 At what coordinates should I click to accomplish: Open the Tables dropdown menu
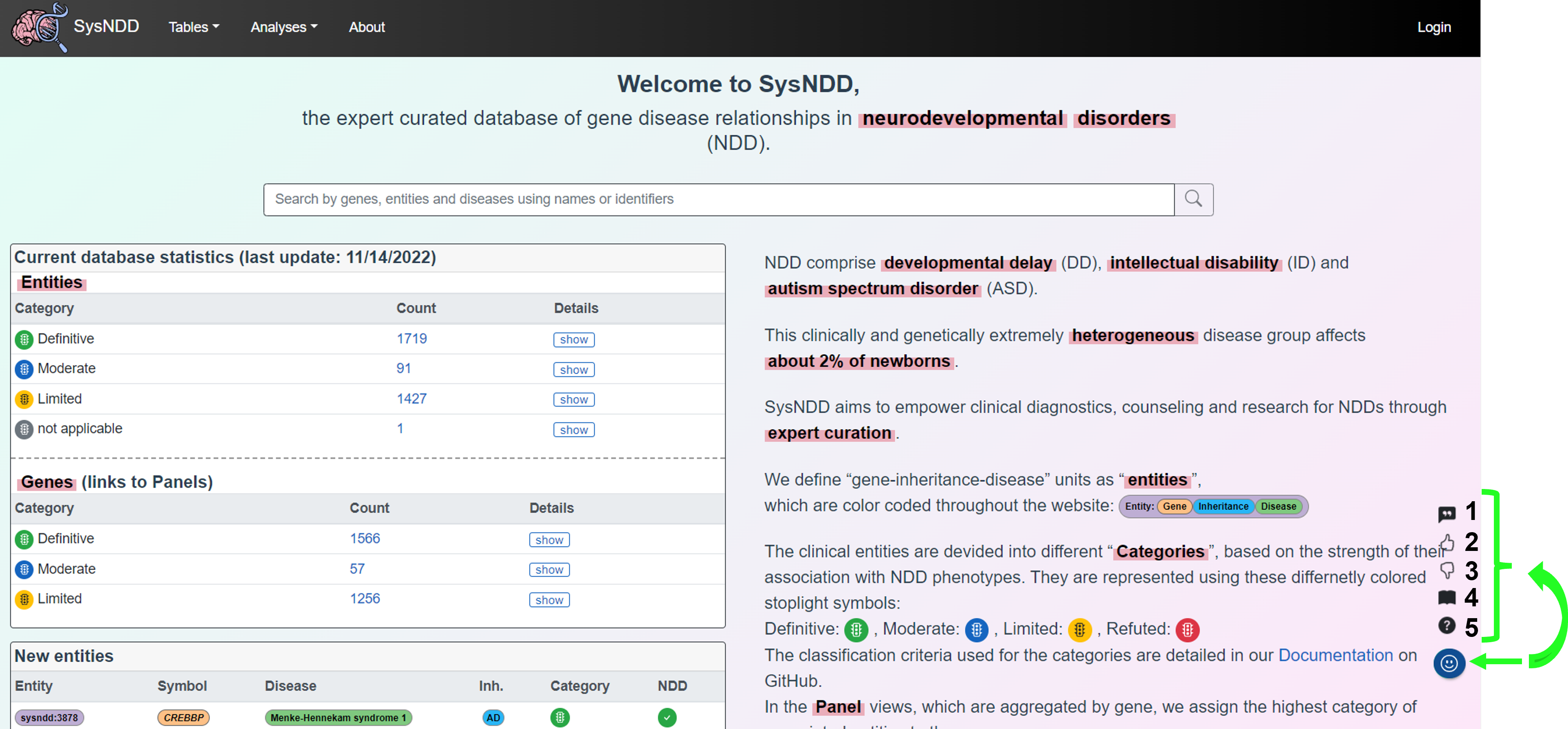[x=193, y=27]
